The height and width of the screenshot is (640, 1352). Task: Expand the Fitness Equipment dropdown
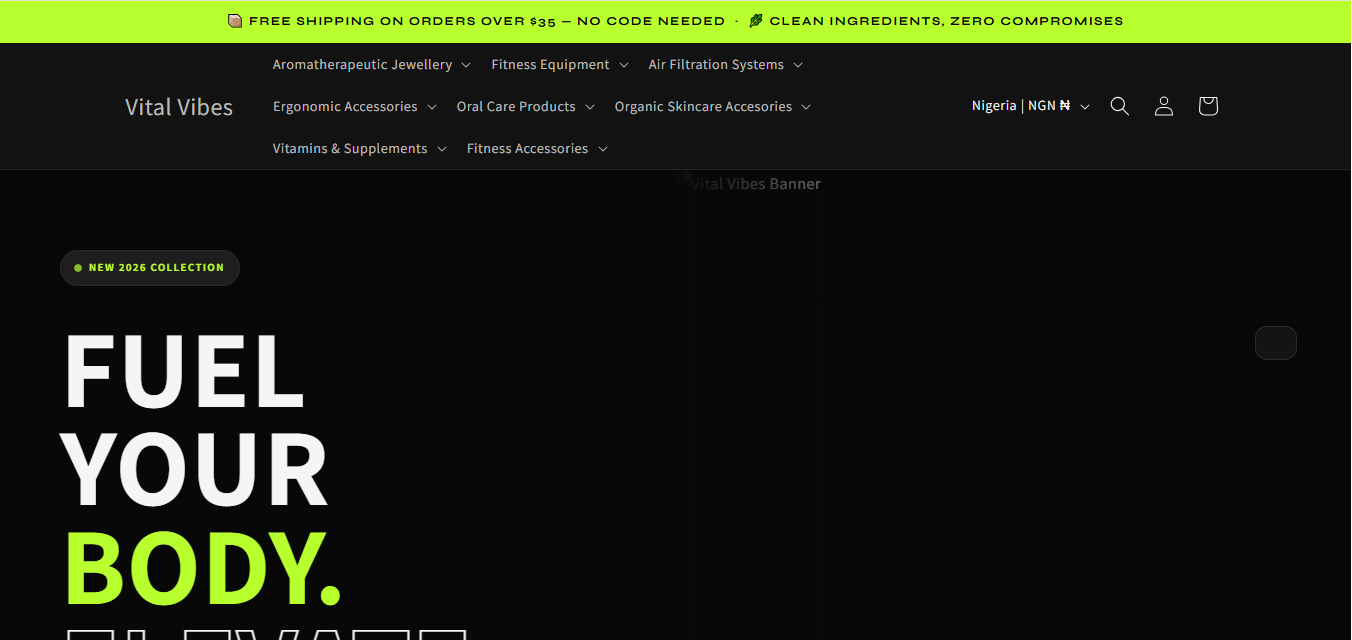pyautogui.click(x=559, y=64)
